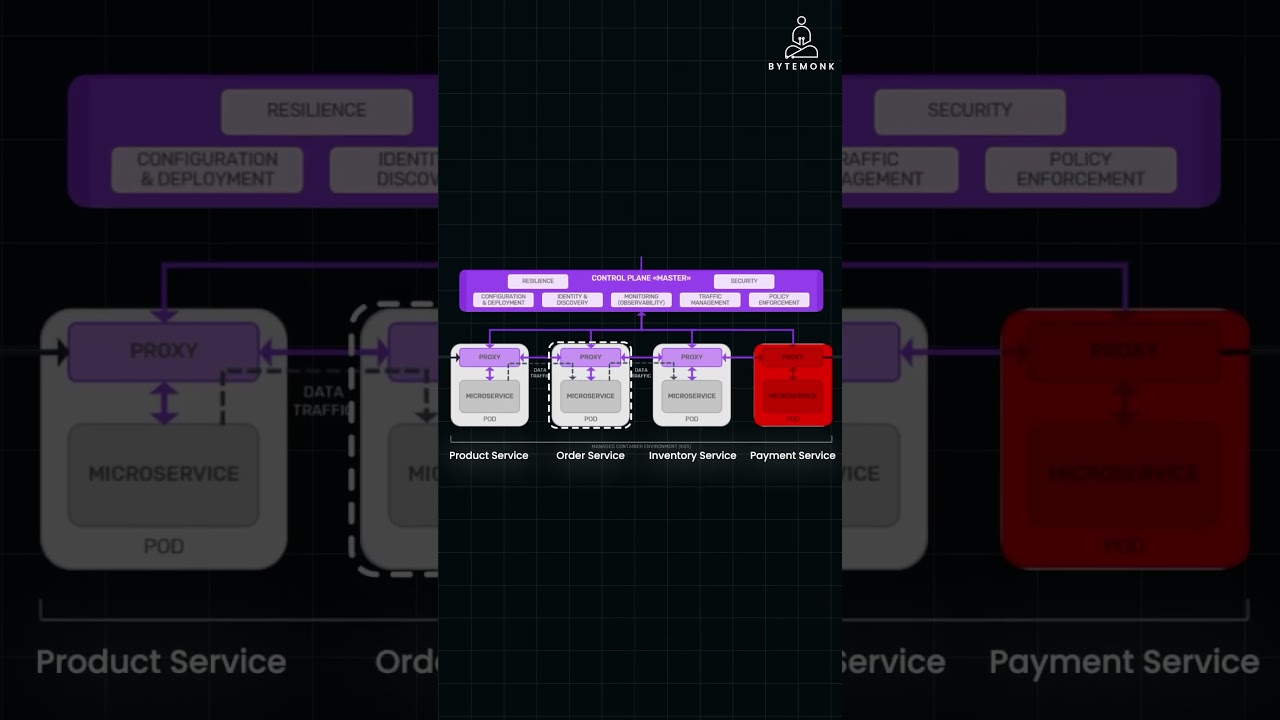Click the large blurred Payment Service text in background

pyautogui.click(x=1124, y=662)
